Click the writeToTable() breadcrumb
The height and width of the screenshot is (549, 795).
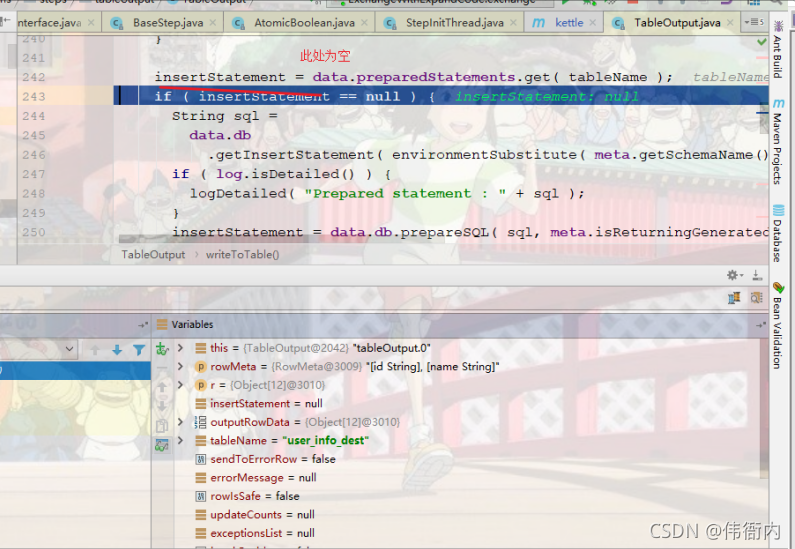pyautogui.click(x=242, y=254)
